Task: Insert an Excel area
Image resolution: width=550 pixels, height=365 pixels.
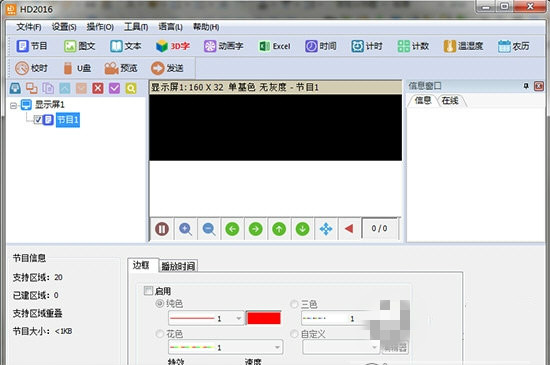Action: click(x=274, y=46)
